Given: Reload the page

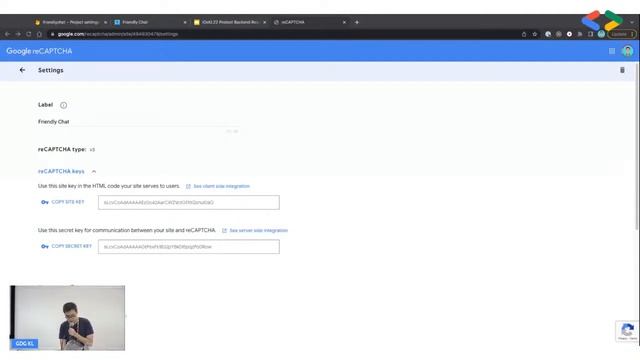Looking at the screenshot, I should [29, 34].
